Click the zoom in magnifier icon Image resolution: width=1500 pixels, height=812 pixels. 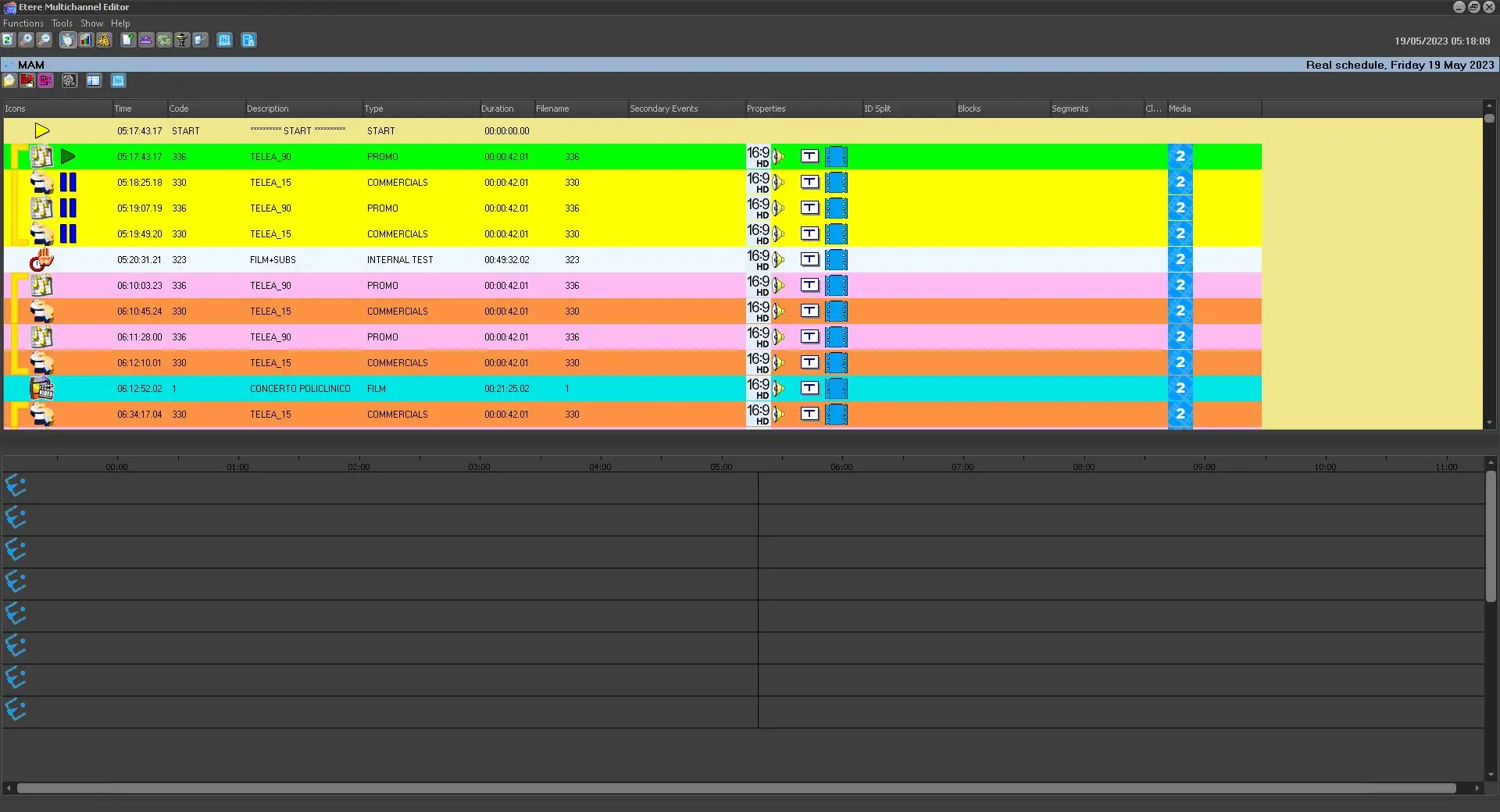(27, 40)
